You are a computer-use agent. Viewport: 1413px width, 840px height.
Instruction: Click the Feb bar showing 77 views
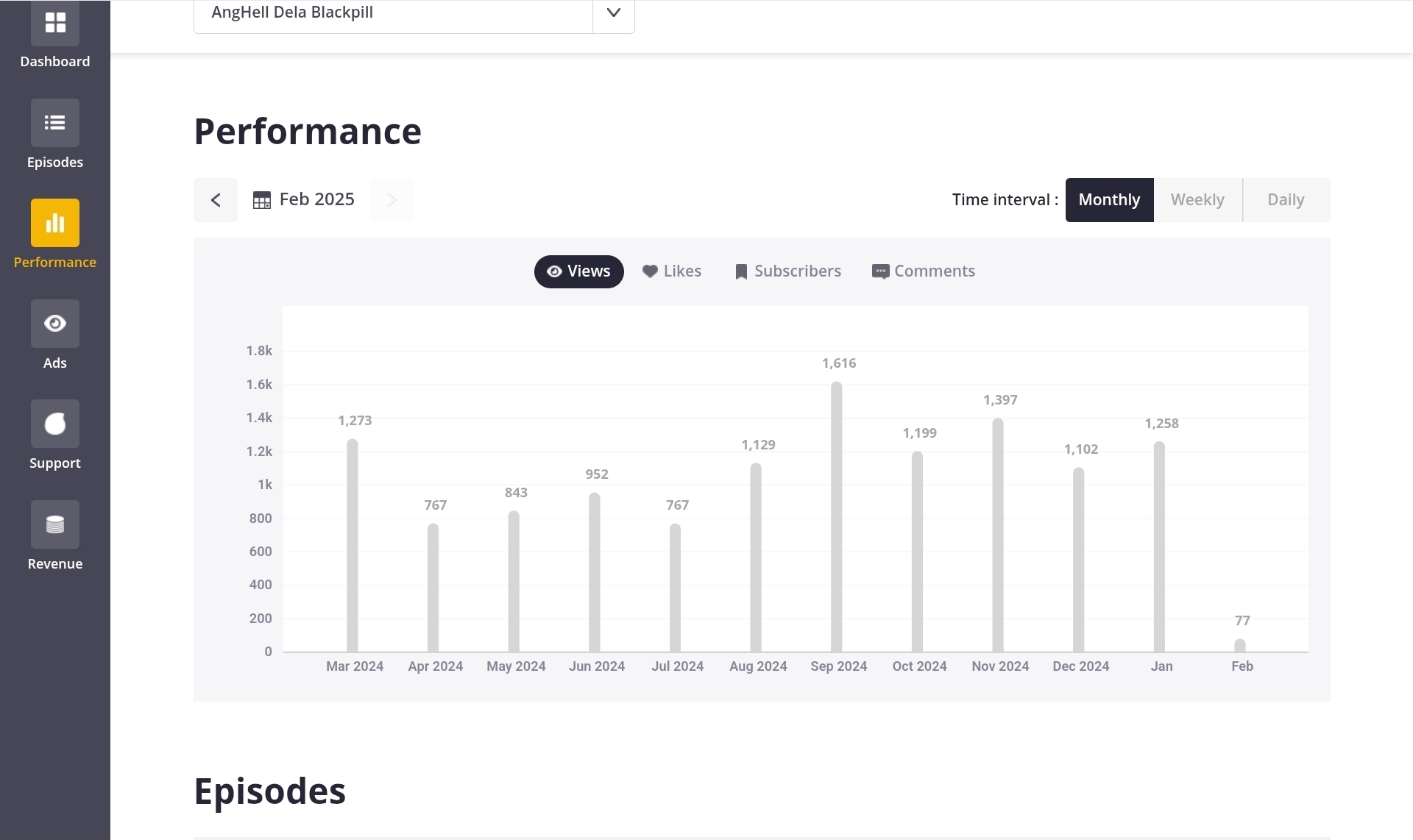1240,645
